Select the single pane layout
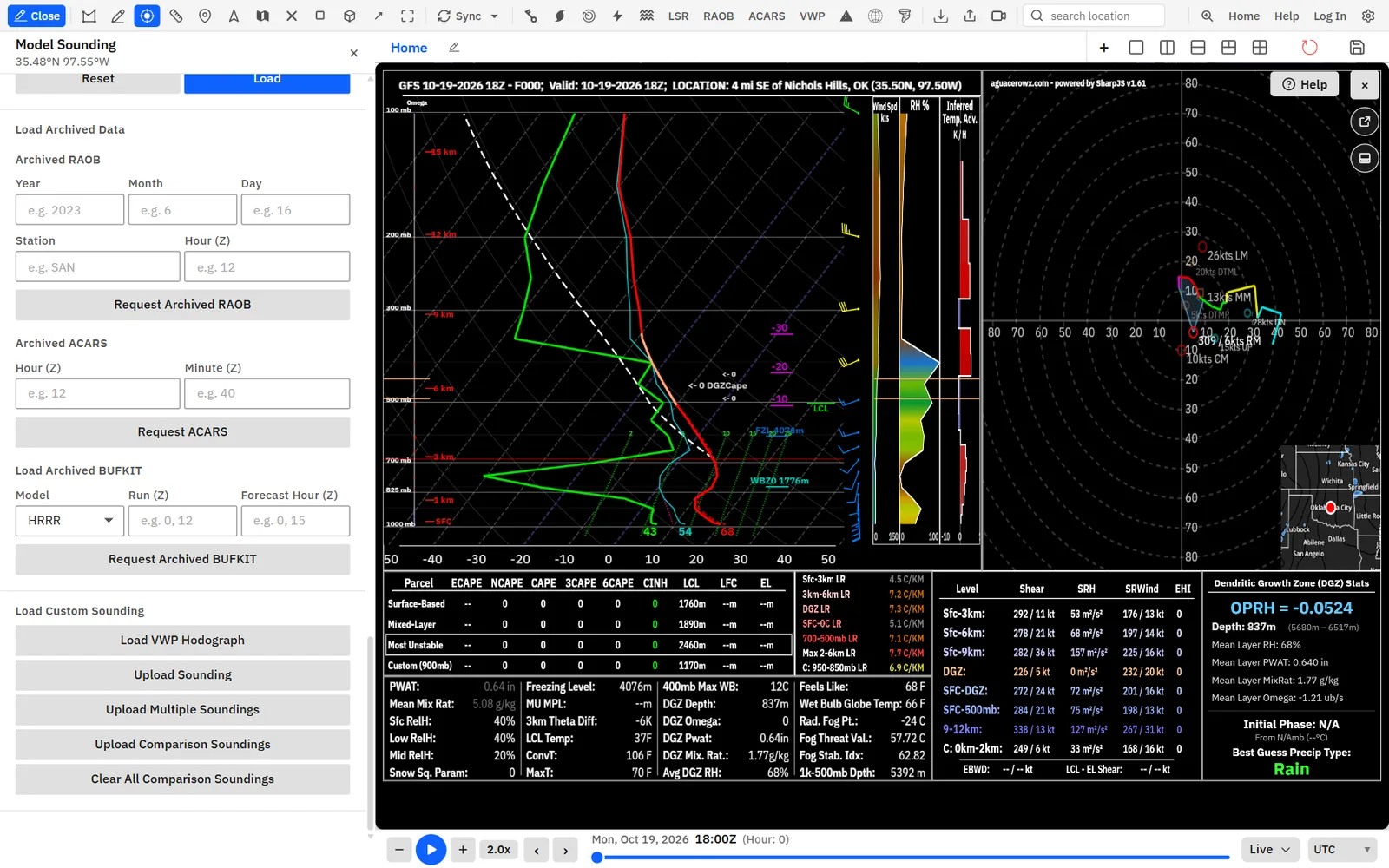 (1136, 48)
